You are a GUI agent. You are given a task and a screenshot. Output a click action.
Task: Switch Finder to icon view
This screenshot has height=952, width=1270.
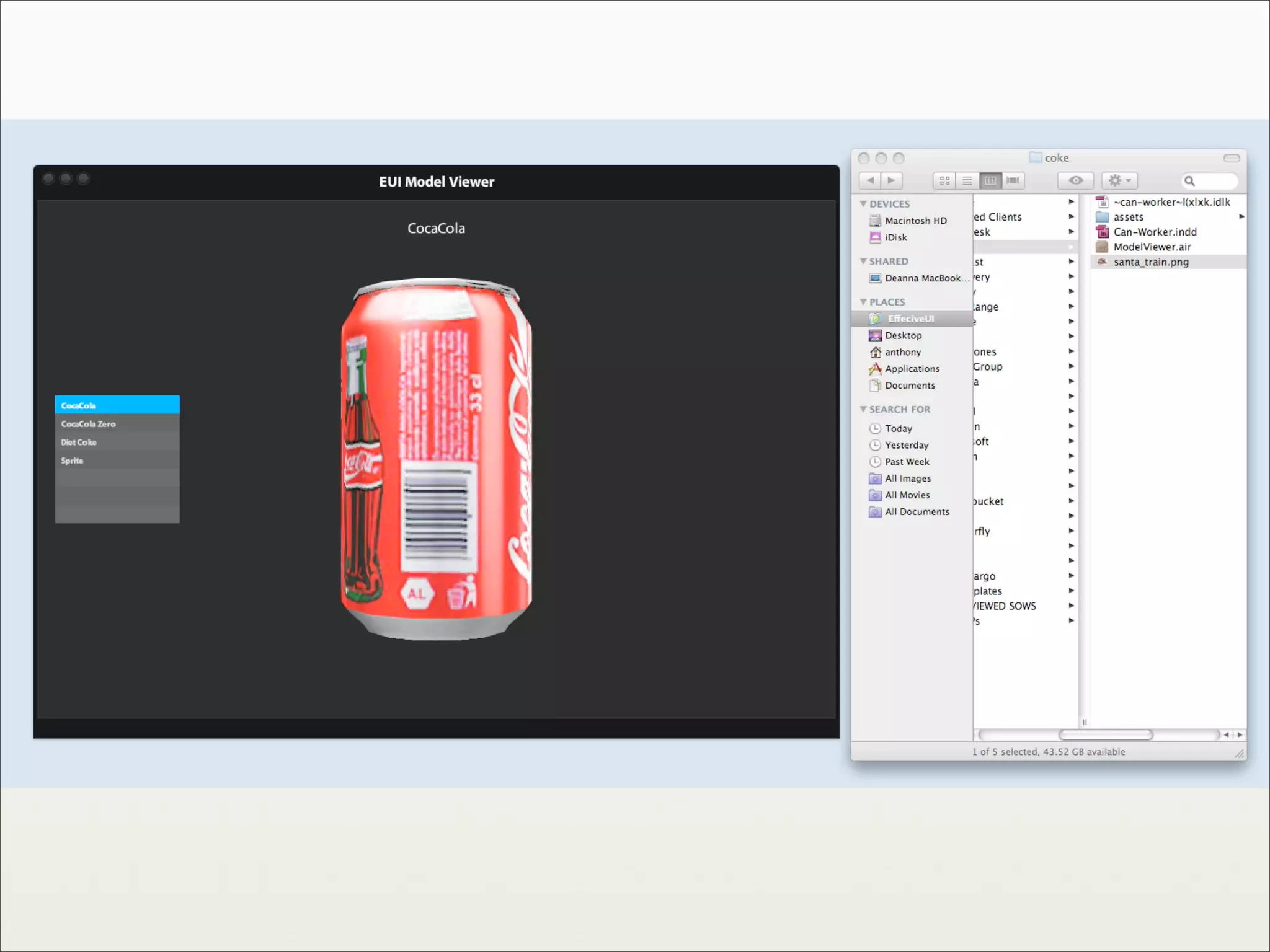944,181
